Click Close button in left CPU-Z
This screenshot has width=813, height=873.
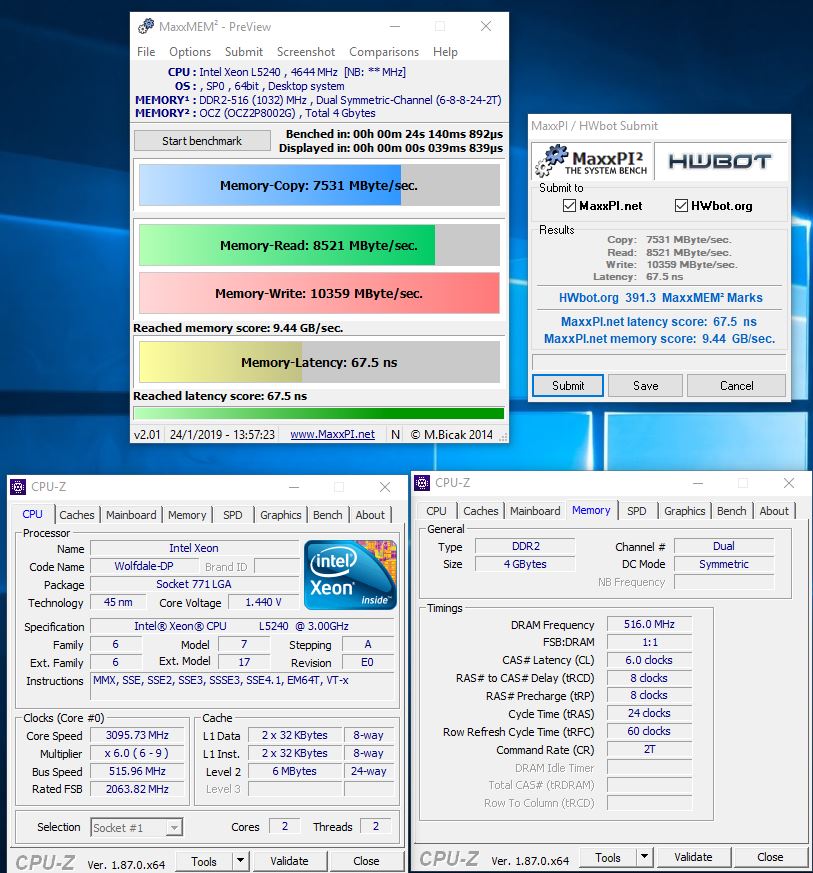click(x=366, y=861)
